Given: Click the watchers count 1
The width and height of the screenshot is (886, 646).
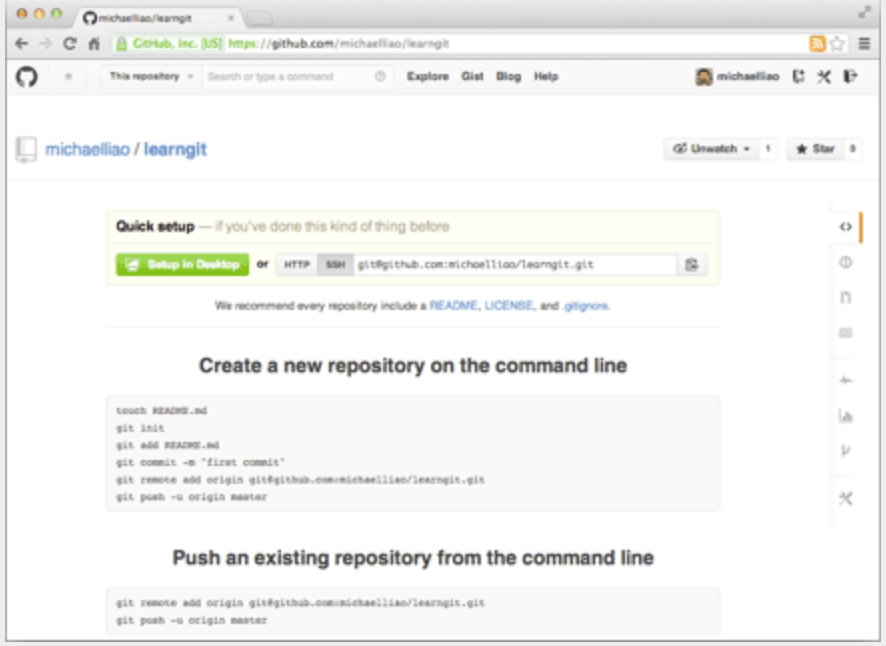Looking at the screenshot, I should (x=767, y=149).
